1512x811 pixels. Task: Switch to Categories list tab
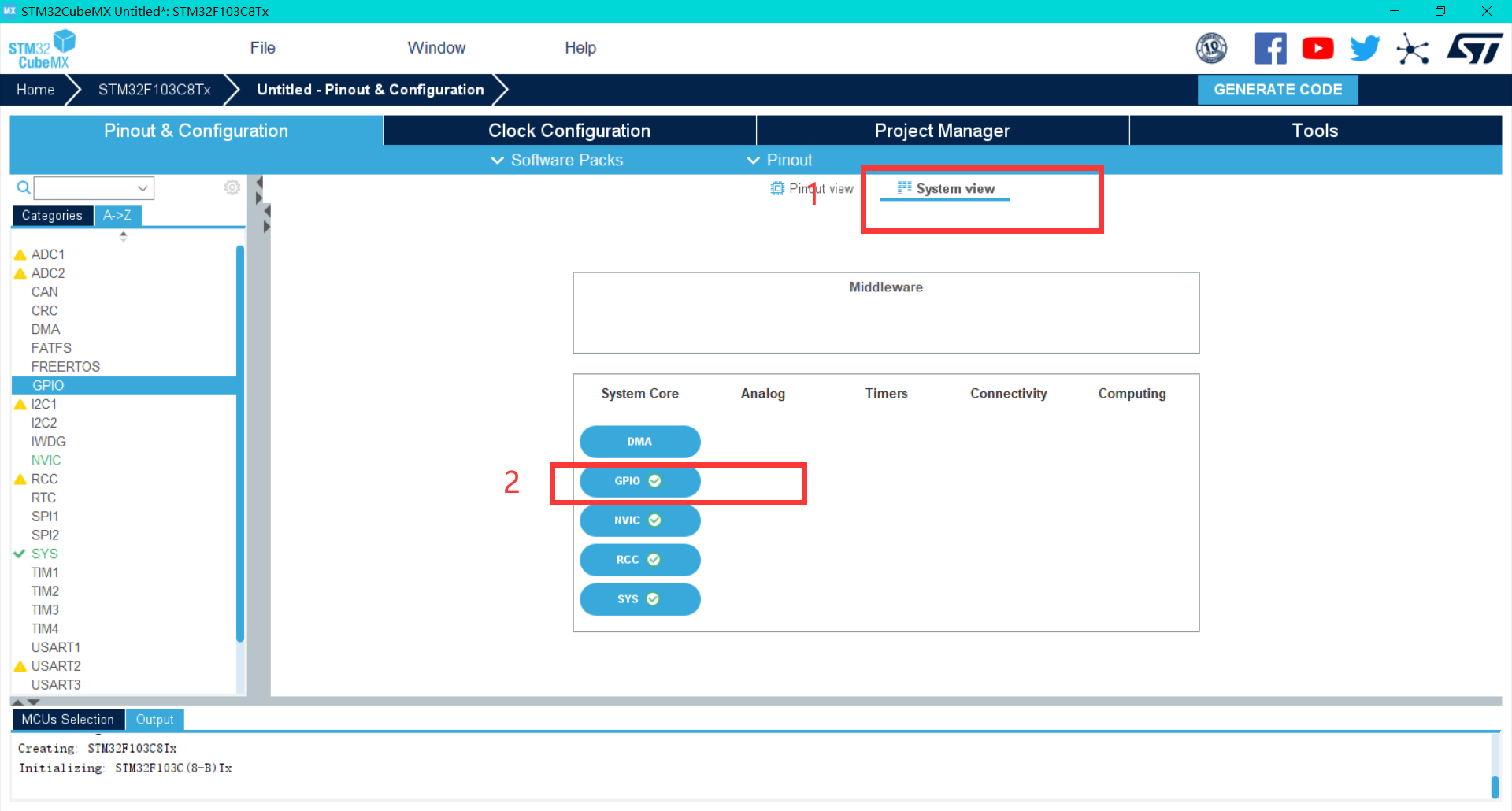(x=52, y=216)
